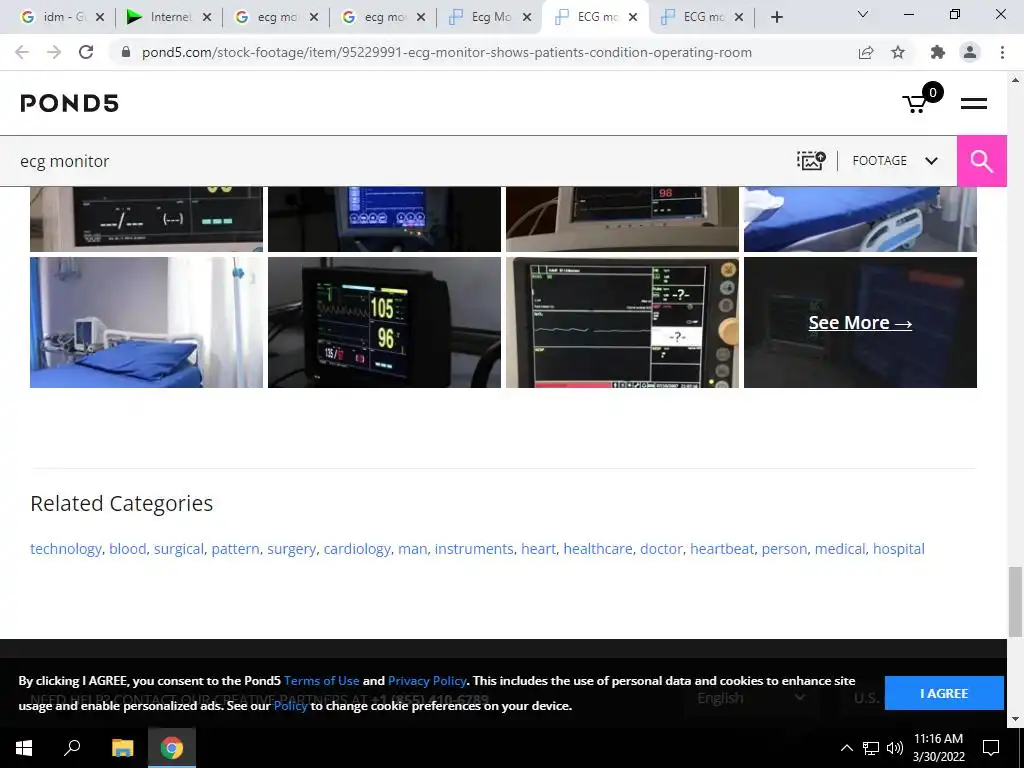Open the doctor category link

661,549
